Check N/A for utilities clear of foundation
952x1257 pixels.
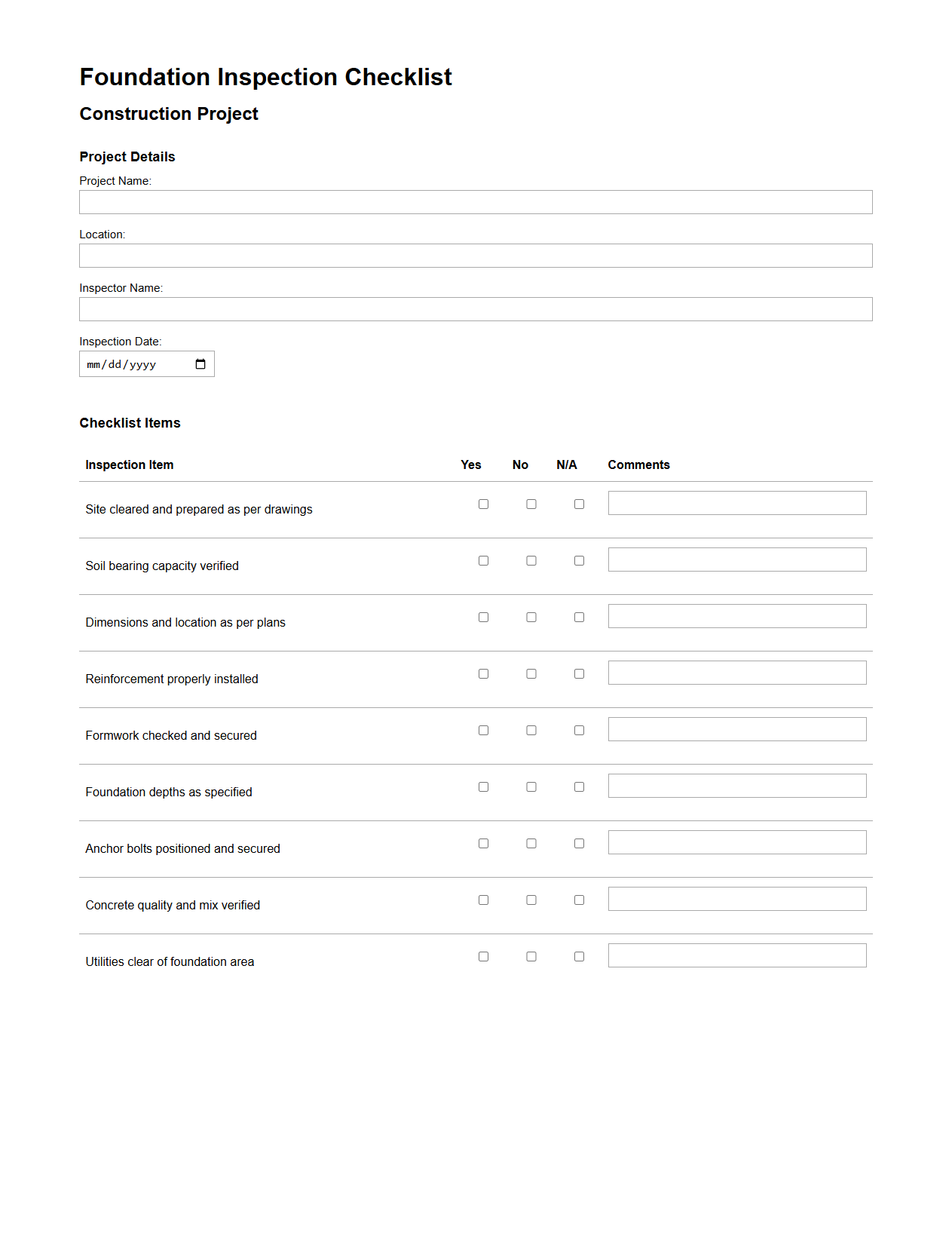pos(579,955)
